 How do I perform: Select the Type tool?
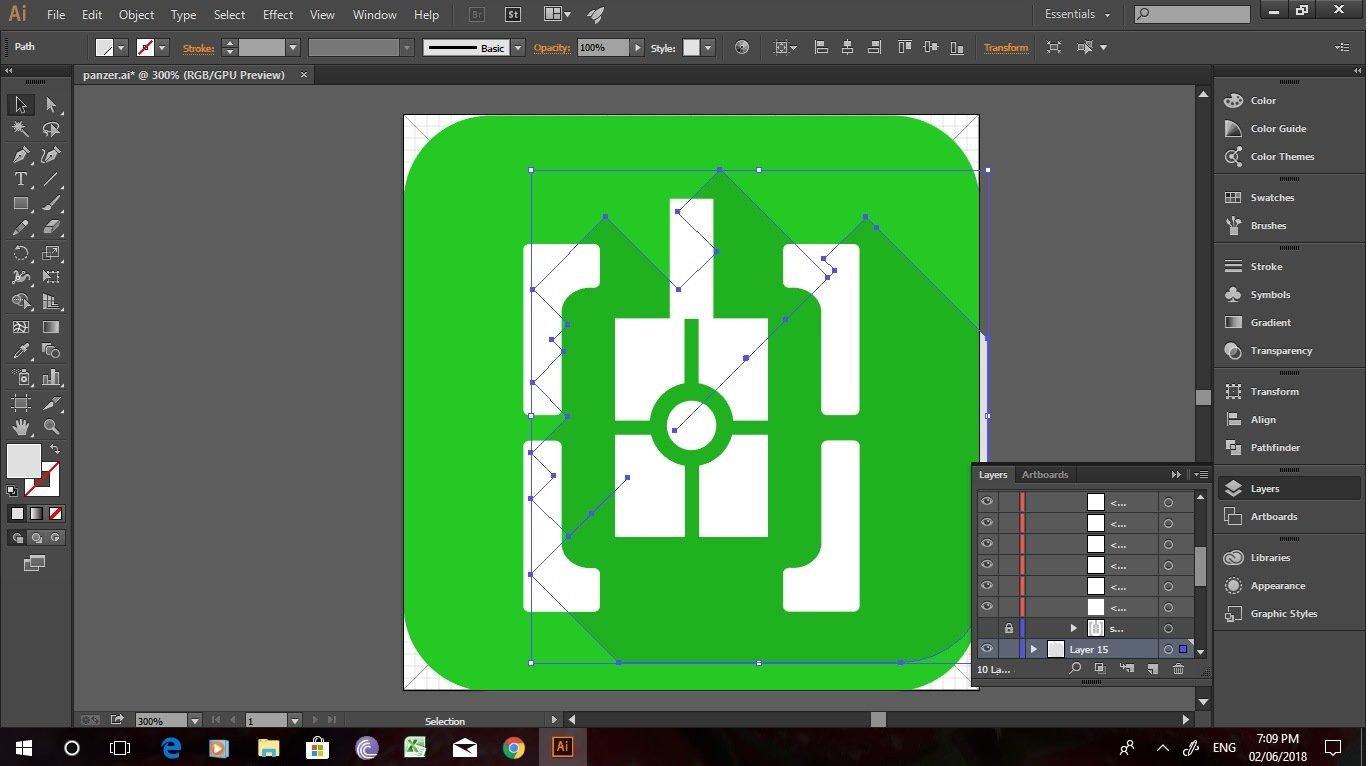click(20, 179)
